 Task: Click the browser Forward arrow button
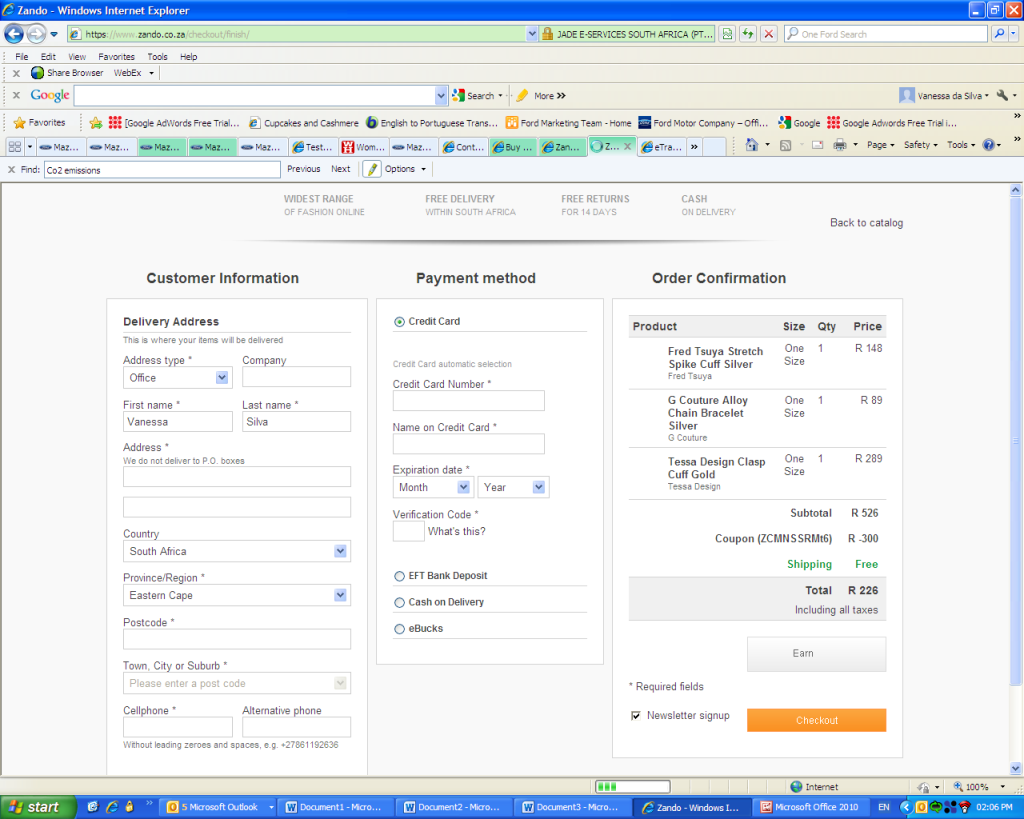pos(37,33)
